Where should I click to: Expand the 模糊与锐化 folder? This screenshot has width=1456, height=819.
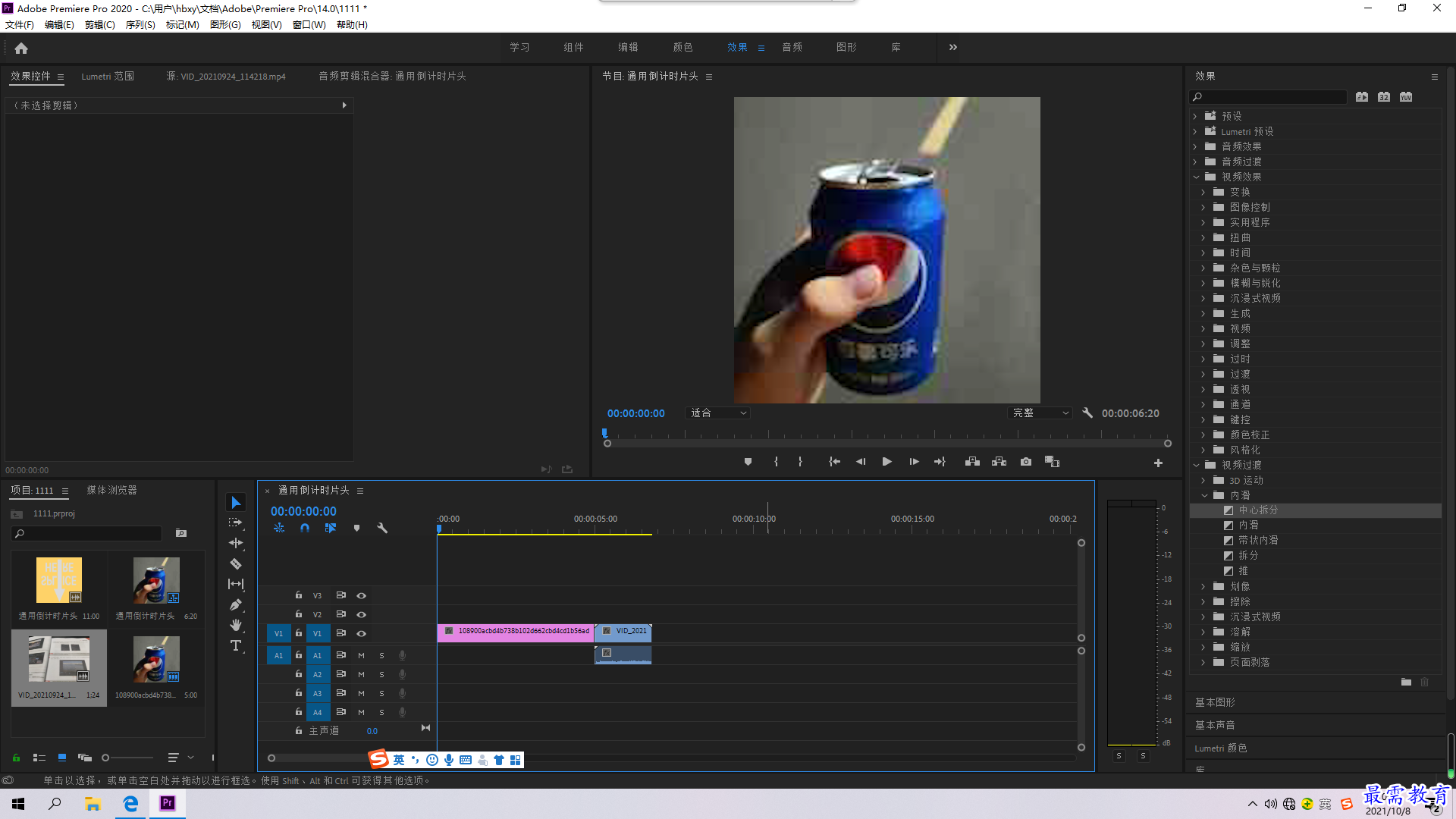(1203, 283)
